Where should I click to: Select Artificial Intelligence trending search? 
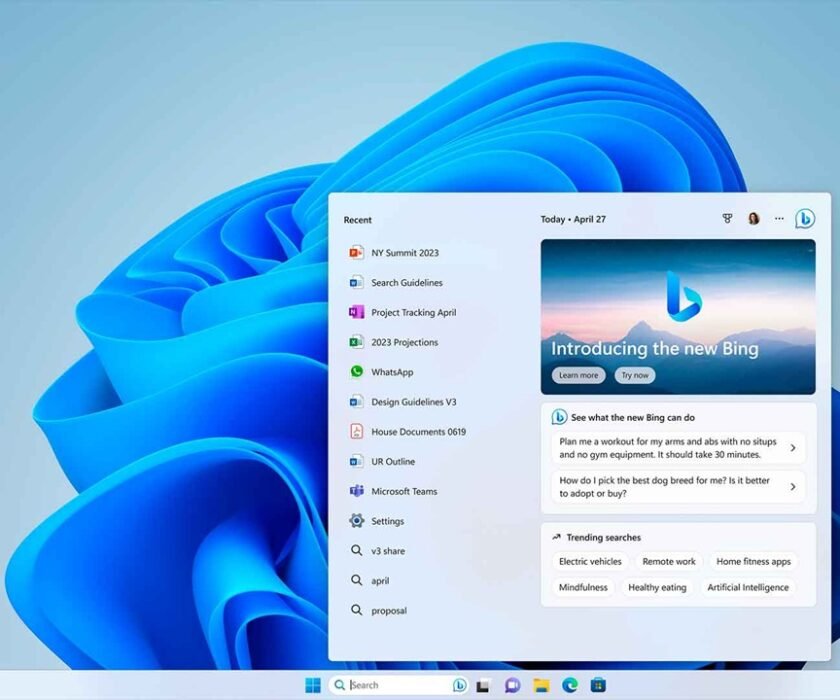(x=748, y=587)
